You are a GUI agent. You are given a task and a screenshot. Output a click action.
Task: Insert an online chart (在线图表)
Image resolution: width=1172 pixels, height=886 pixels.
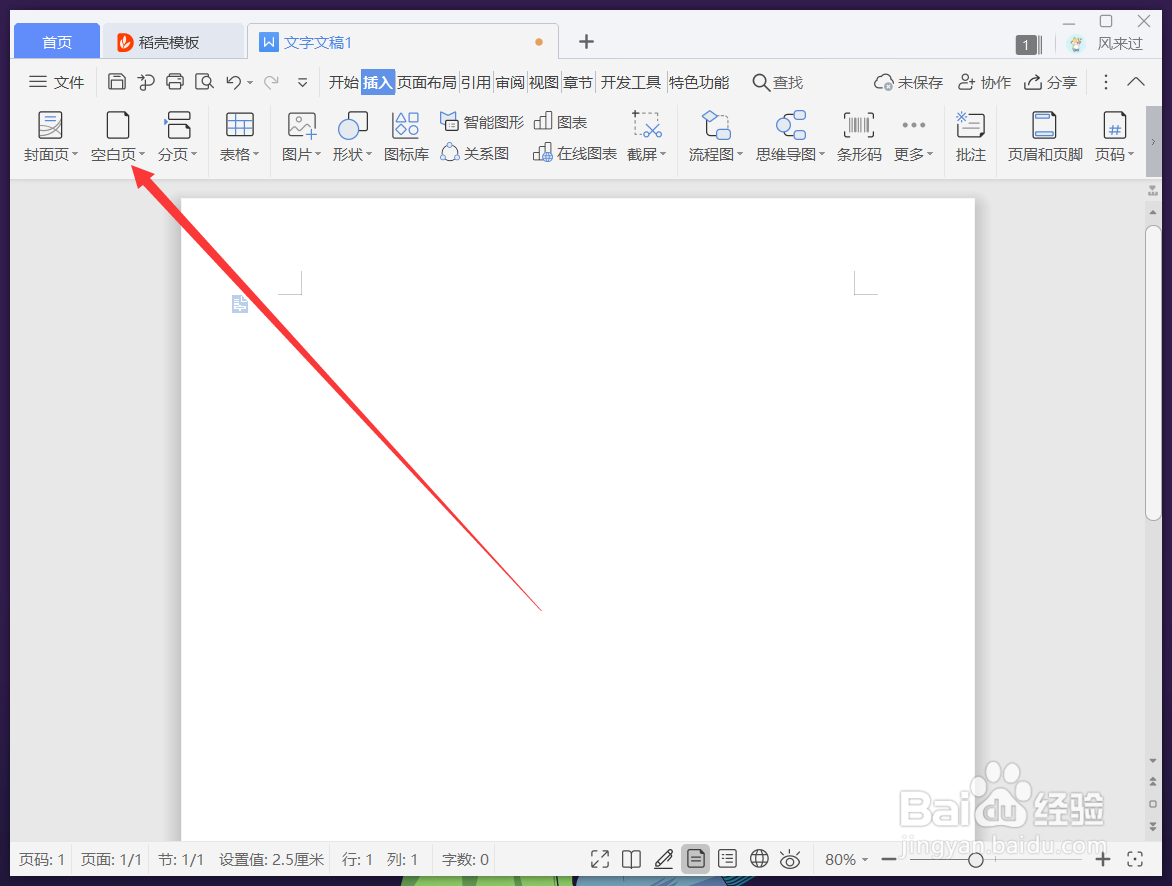[x=575, y=153]
